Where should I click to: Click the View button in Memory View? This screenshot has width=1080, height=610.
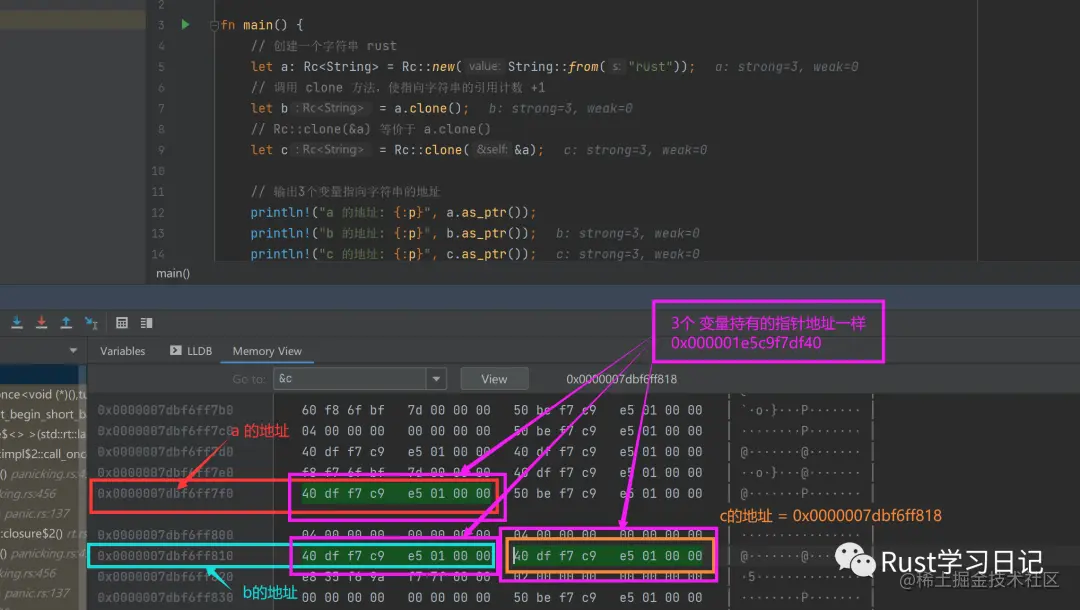coord(494,379)
